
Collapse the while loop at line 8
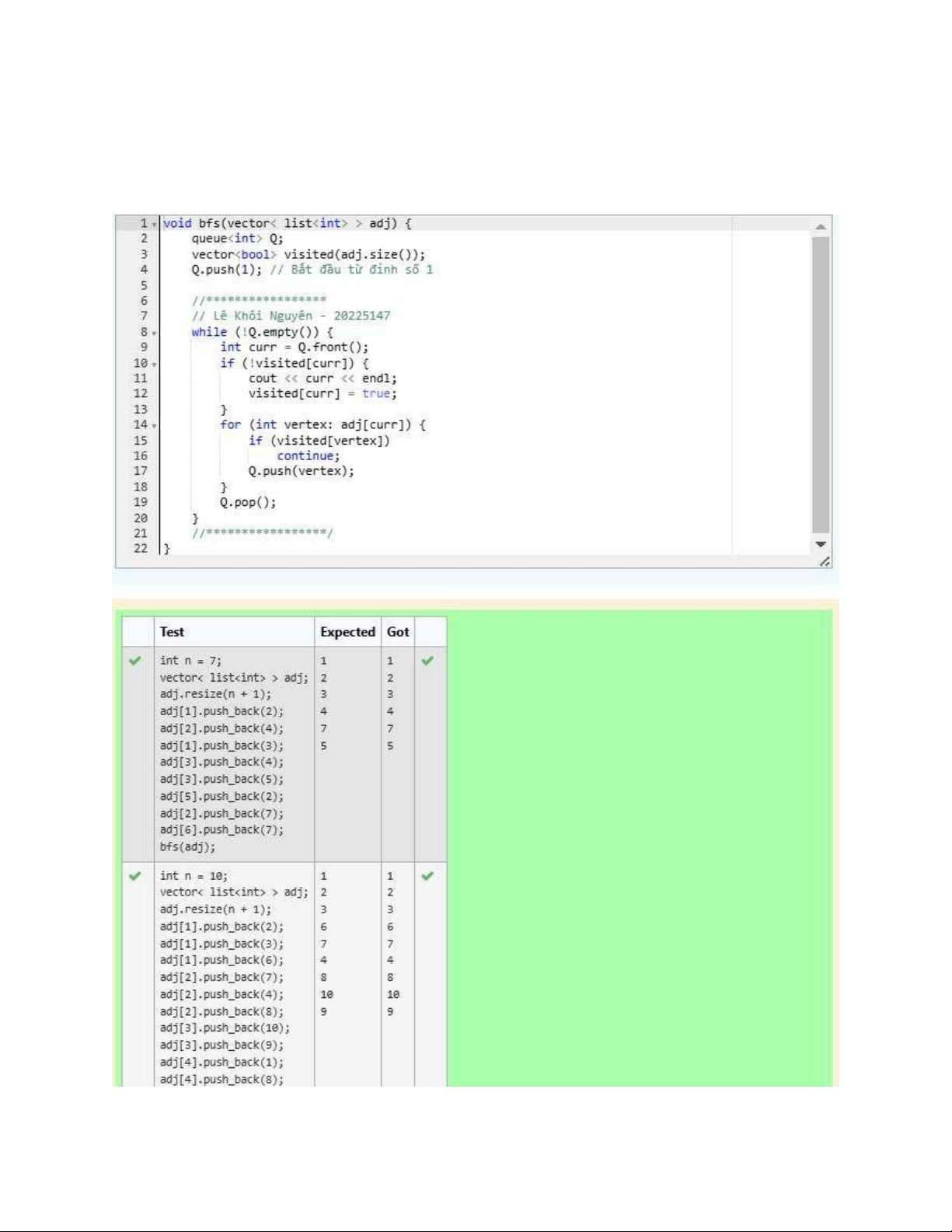point(155,333)
